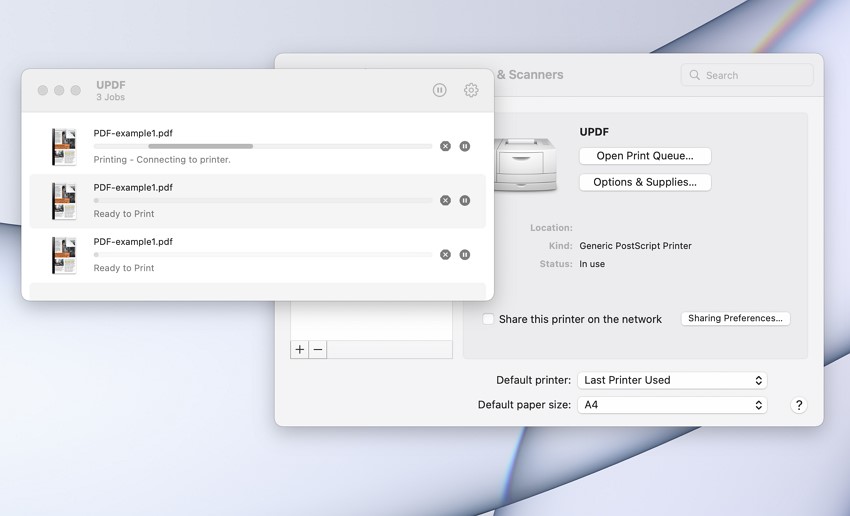This screenshot has height=516, width=850.
Task: Select thumbnail of the job connecting to printer
Action: point(64,147)
